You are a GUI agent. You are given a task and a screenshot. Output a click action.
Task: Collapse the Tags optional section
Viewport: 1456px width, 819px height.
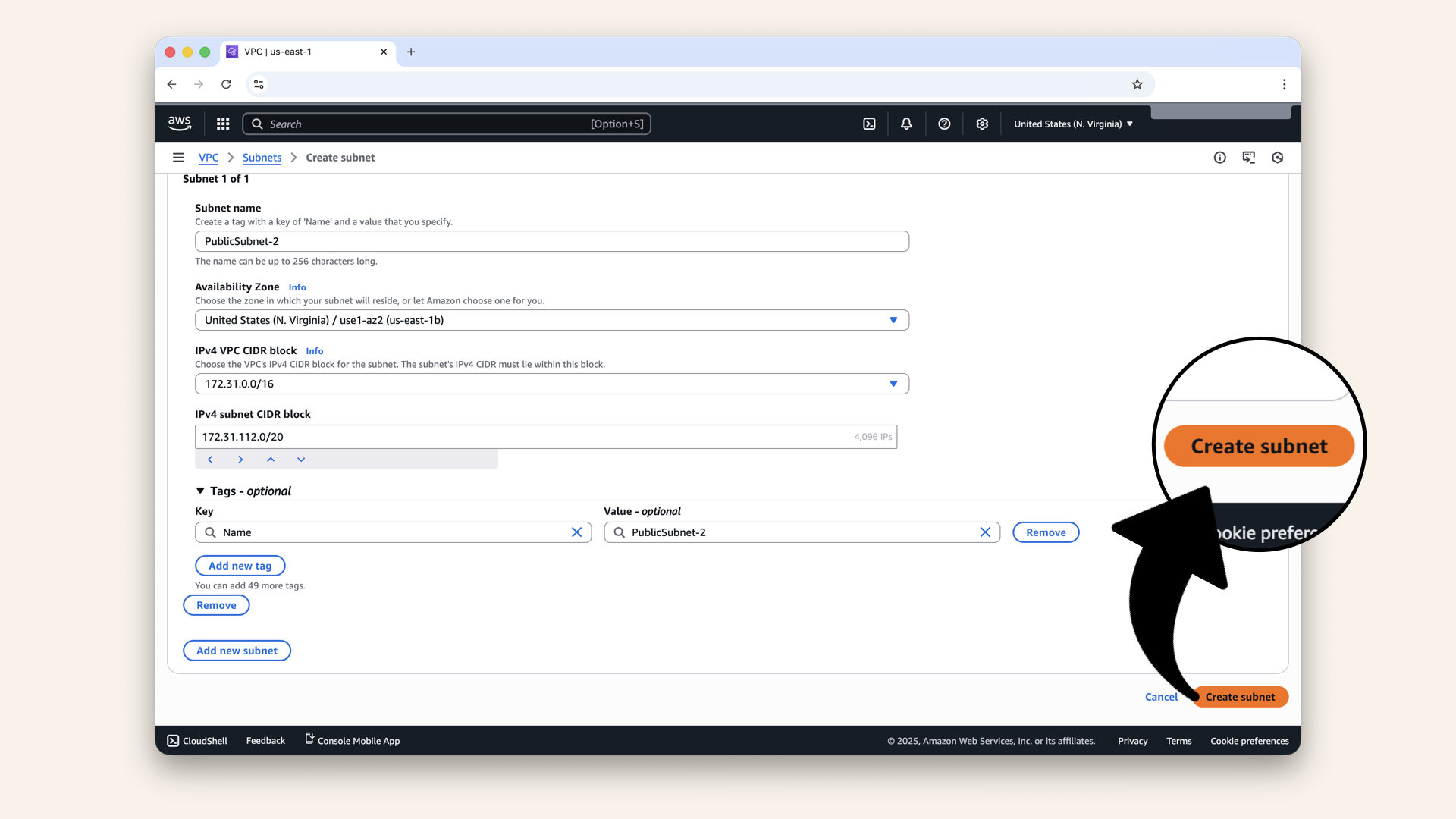tap(201, 491)
